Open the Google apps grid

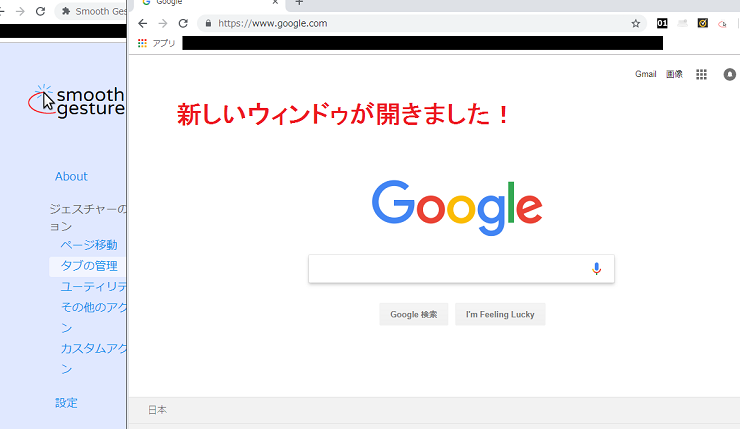click(701, 74)
